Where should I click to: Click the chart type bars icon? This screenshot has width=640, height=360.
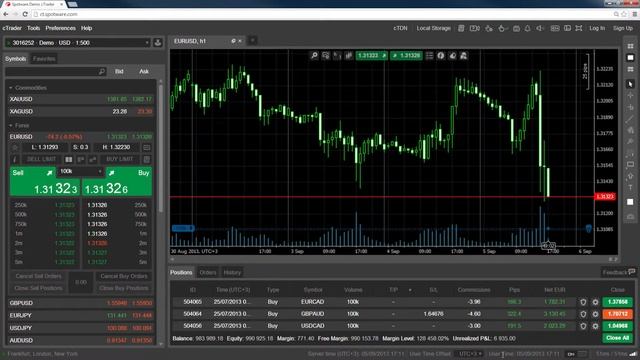point(348,56)
